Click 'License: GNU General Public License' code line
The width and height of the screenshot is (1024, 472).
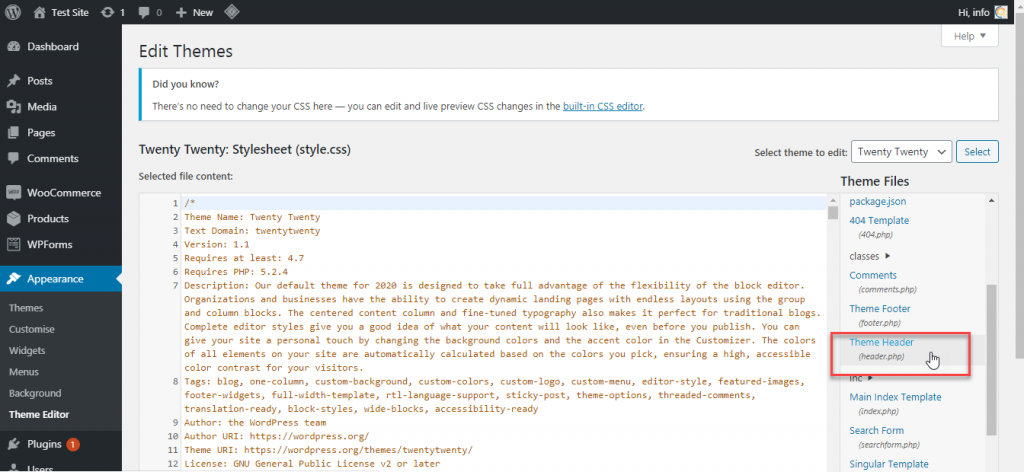pyautogui.click(x=312, y=464)
